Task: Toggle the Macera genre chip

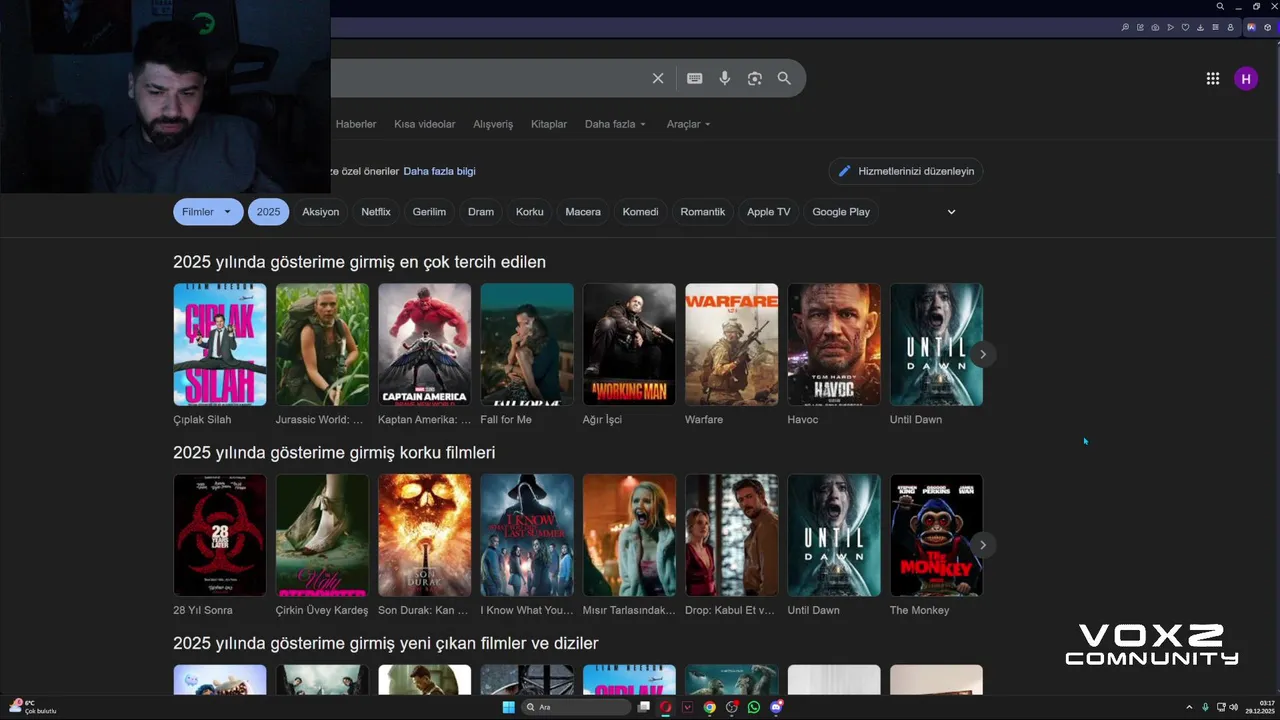Action: (x=583, y=212)
